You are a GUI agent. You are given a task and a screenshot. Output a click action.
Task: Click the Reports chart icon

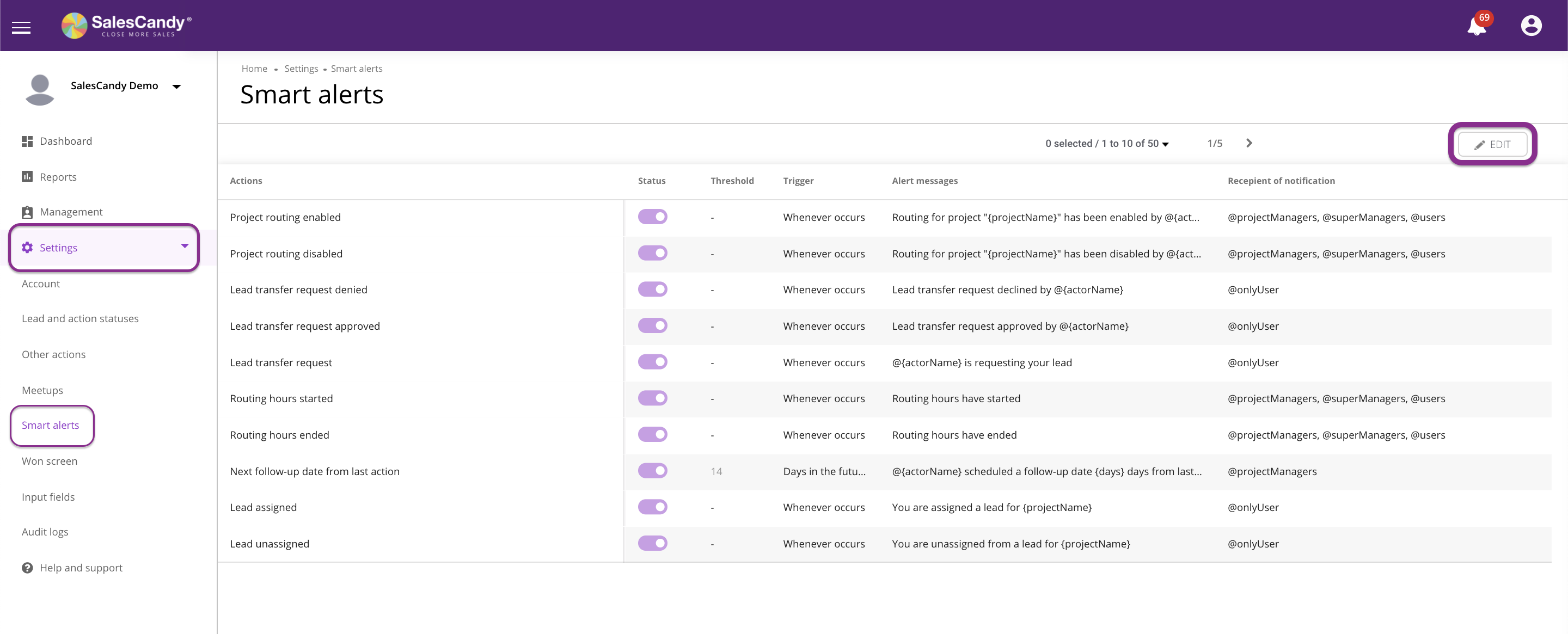pyautogui.click(x=27, y=176)
